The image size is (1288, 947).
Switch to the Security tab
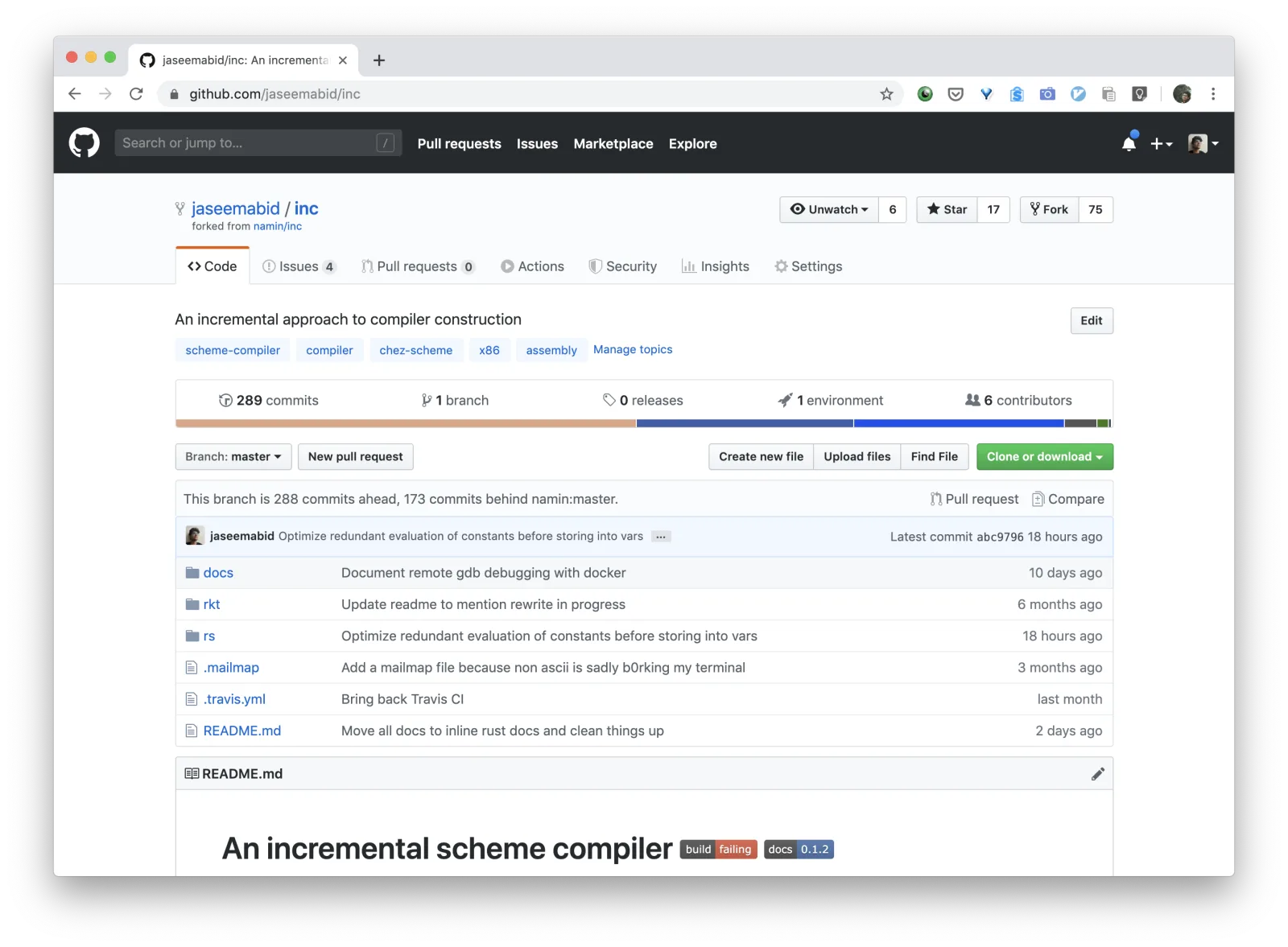[623, 266]
